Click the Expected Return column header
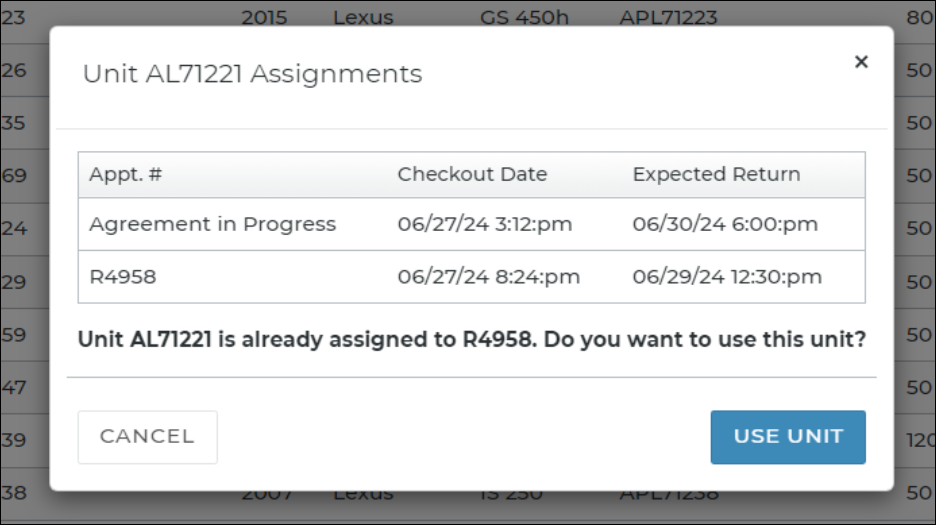 click(x=716, y=174)
